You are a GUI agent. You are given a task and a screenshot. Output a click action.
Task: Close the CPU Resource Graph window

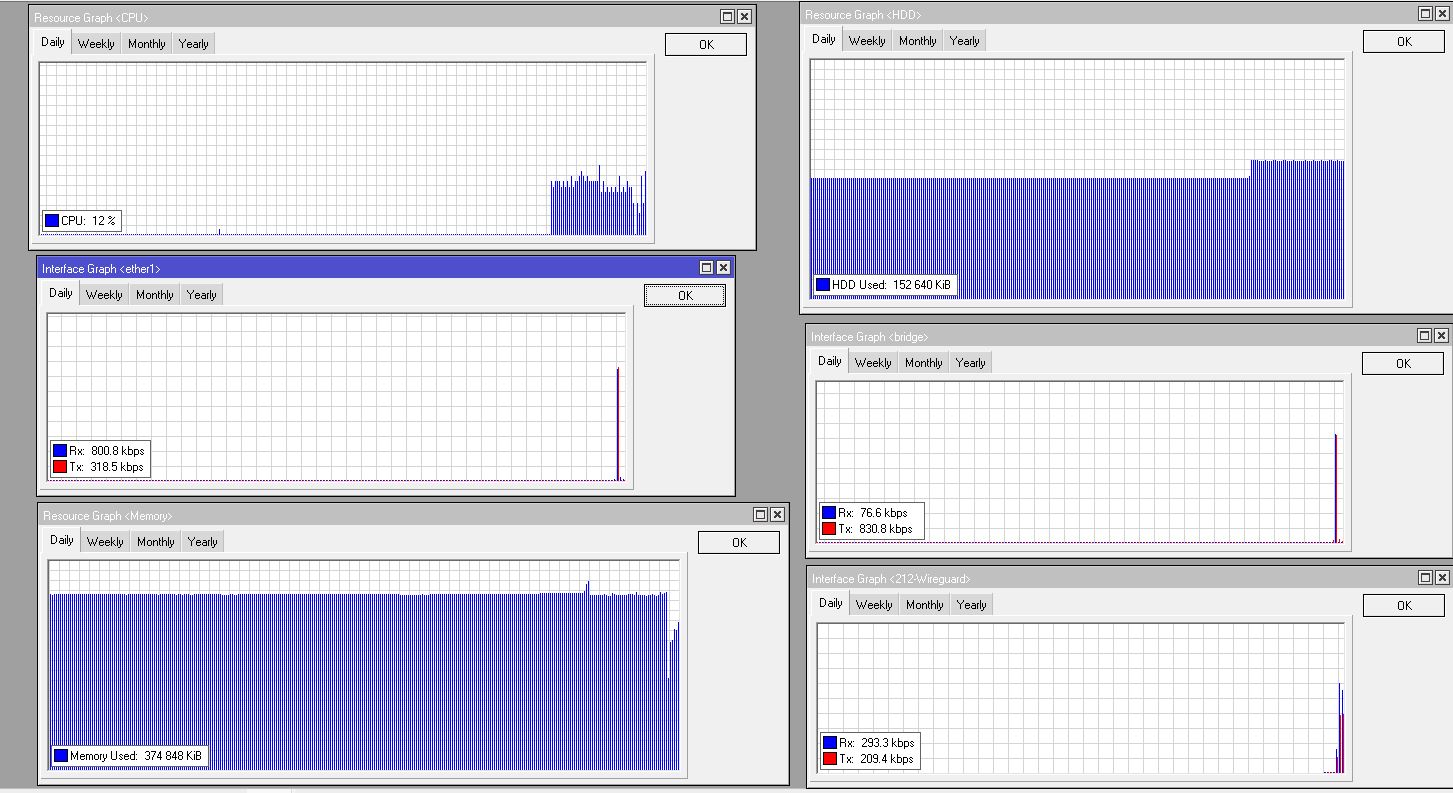[x=744, y=17]
